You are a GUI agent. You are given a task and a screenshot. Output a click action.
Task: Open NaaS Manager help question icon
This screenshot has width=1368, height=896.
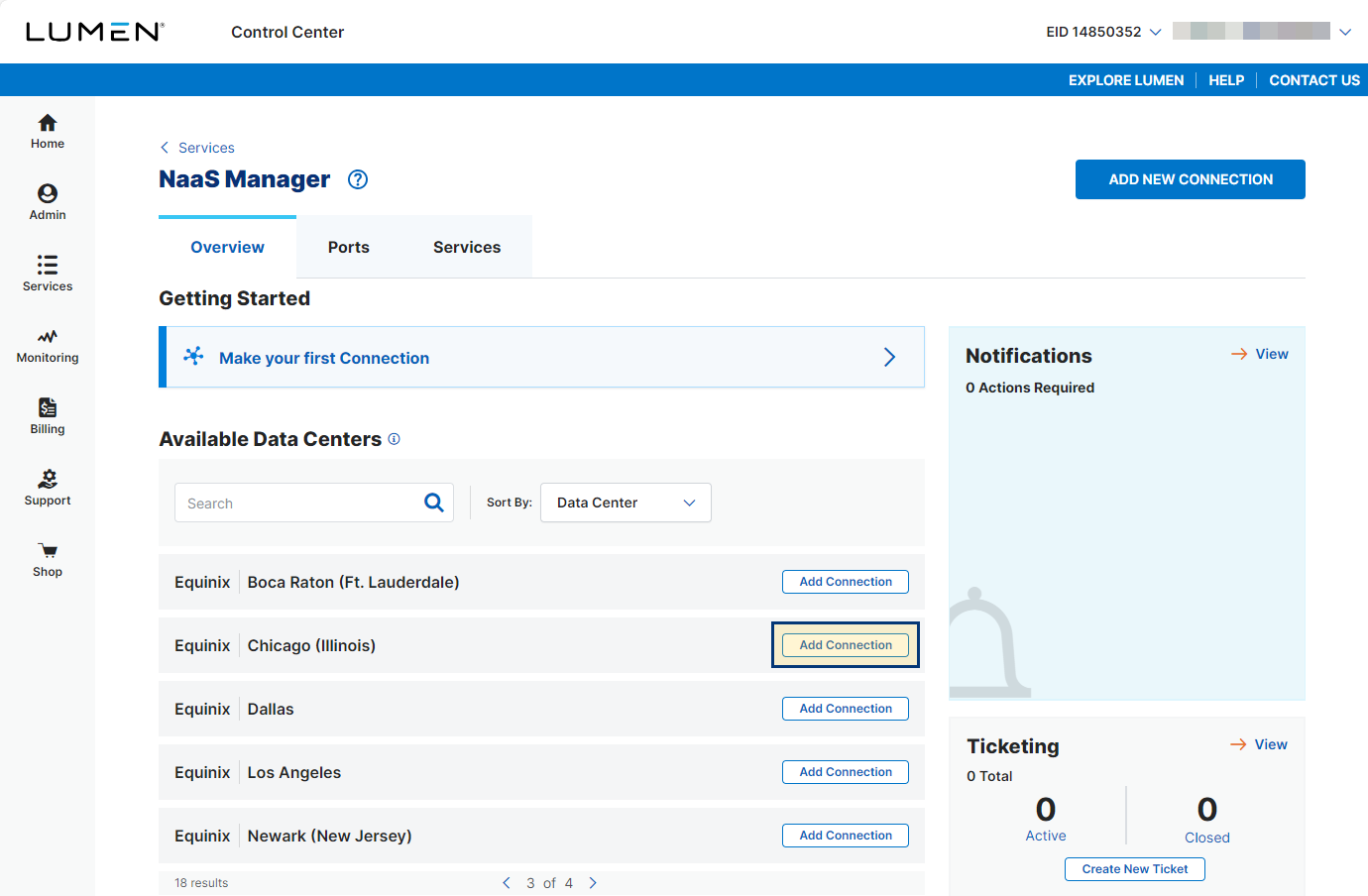tap(358, 179)
